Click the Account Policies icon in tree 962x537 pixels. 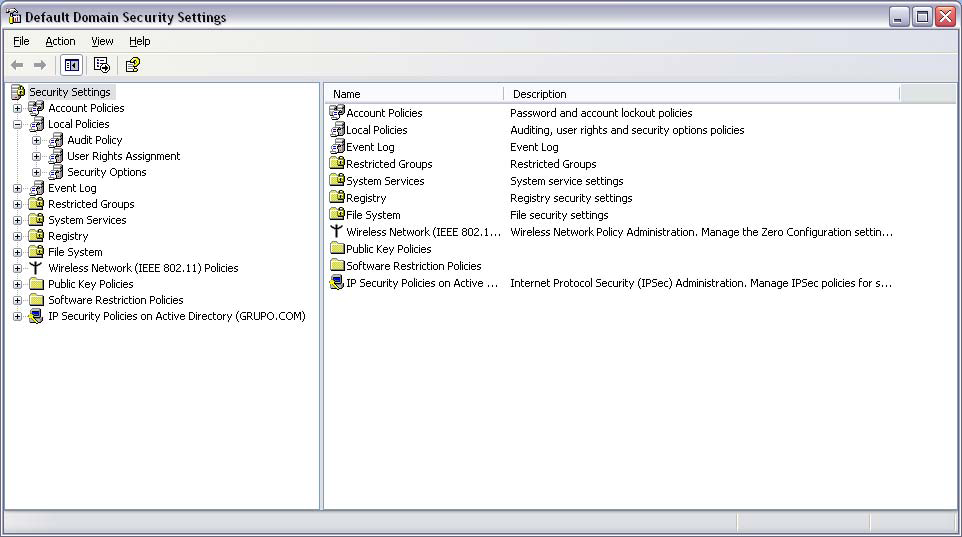[36, 108]
